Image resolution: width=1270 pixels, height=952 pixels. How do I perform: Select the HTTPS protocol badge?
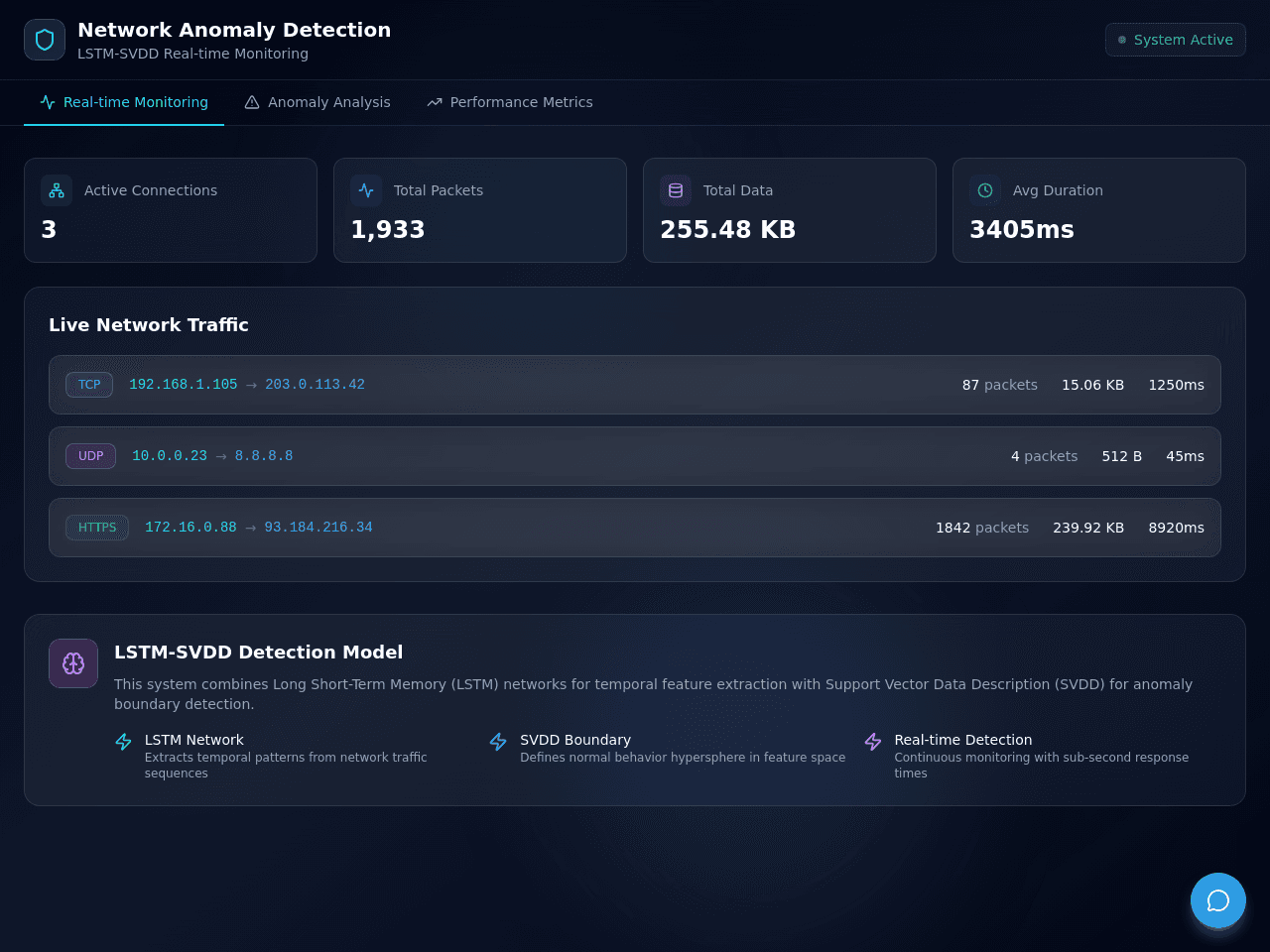[97, 528]
